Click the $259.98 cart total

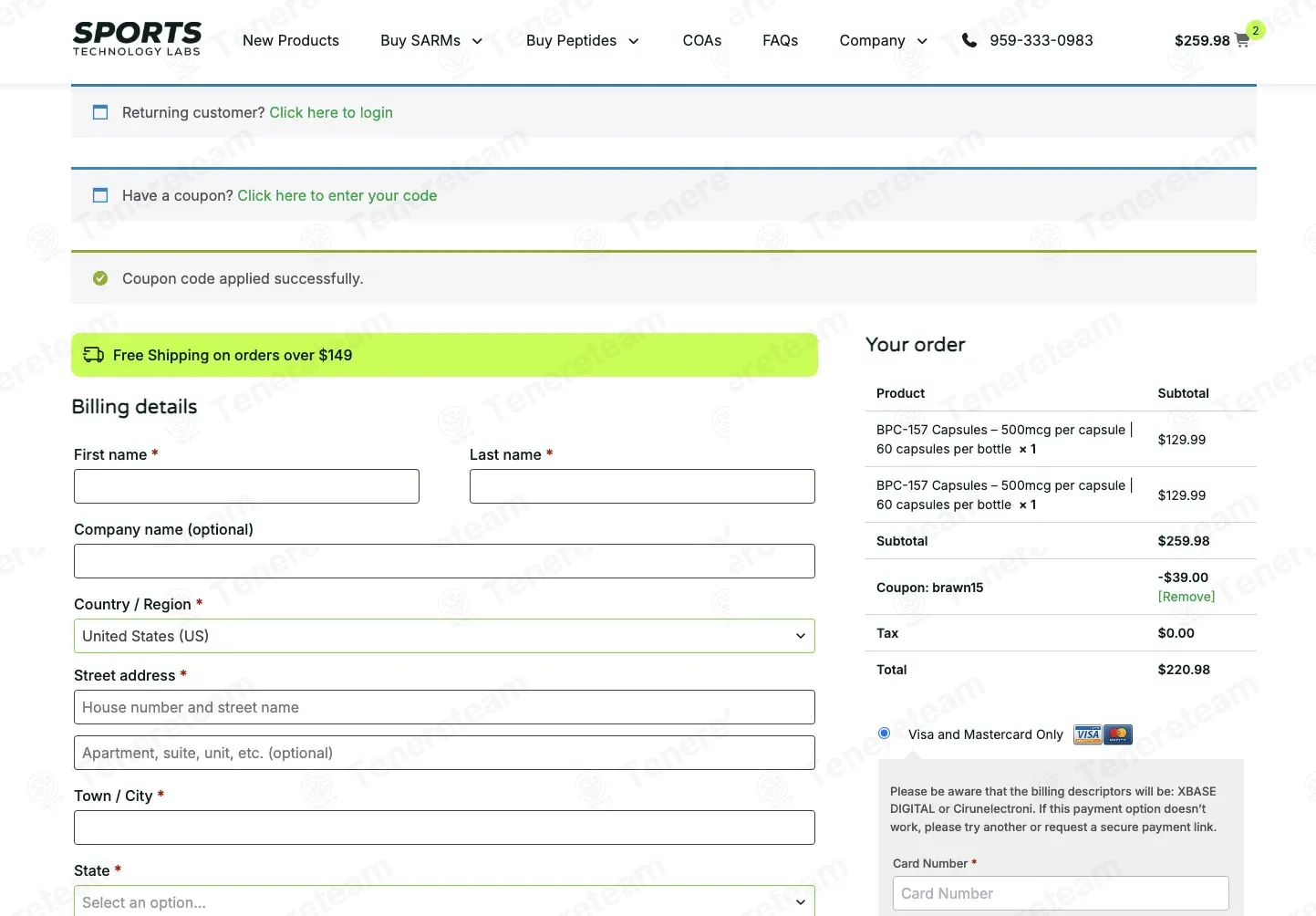tap(1202, 40)
